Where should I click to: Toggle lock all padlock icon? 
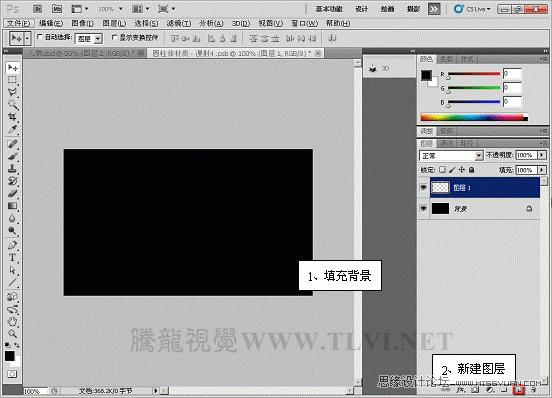click(x=472, y=170)
